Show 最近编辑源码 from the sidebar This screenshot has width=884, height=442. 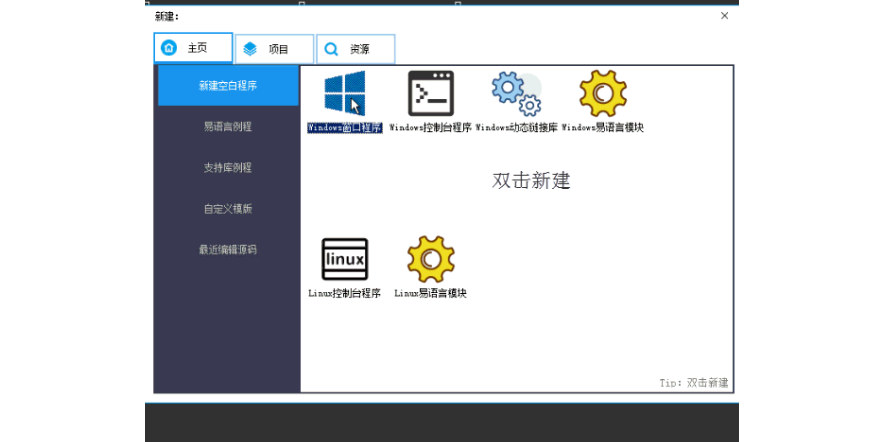[x=228, y=249]
